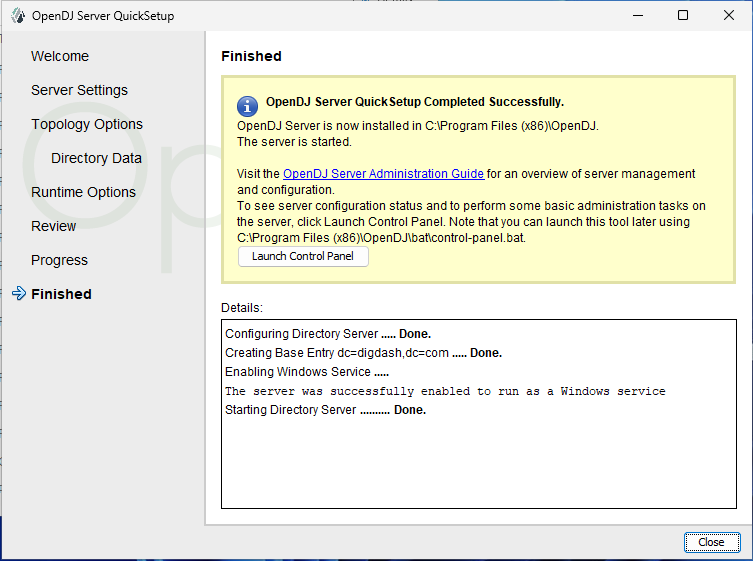Select Runtime Options in the sidebar
The width and height of the screenshot is (753, 561).
(x=83, y=192)
